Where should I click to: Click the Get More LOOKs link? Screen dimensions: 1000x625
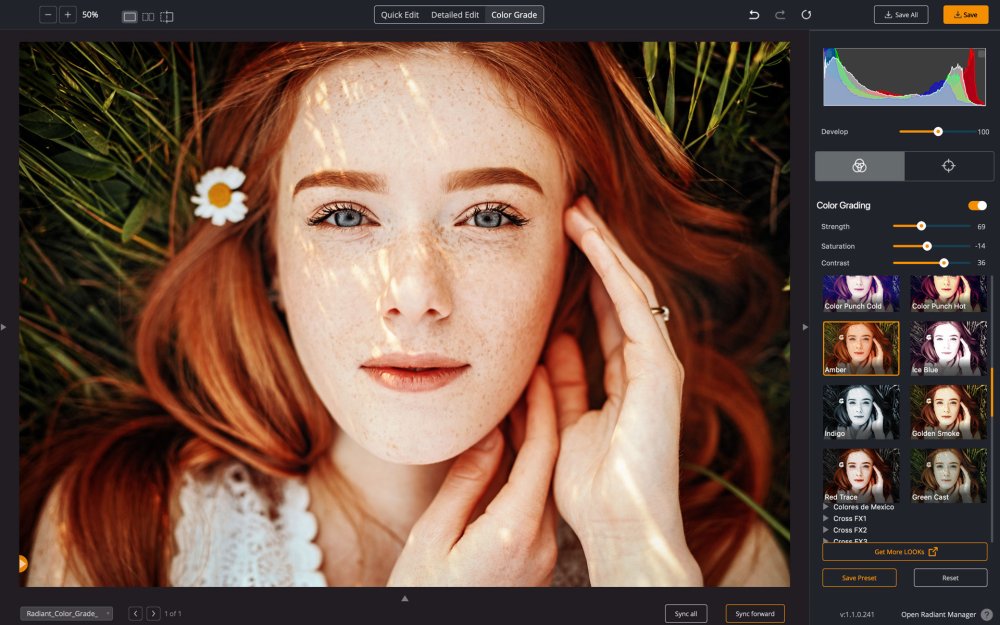click(903, 551)
